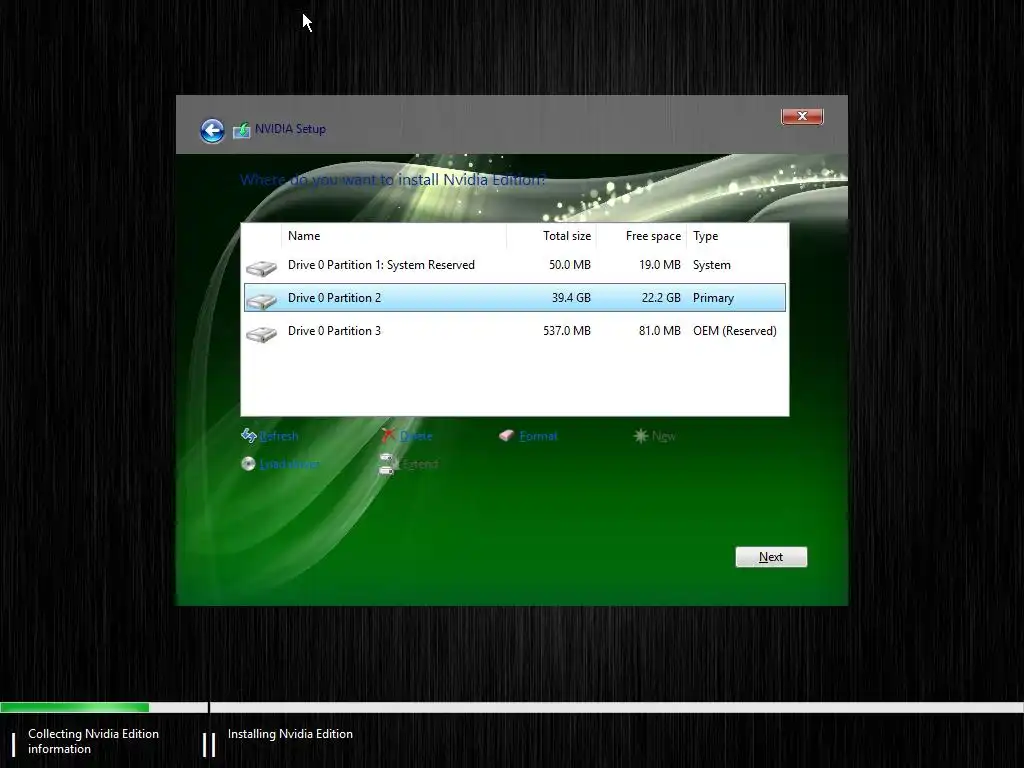Click the disc Load driver icon
Screen dimensions: 1024x768
tap(248, 464)
